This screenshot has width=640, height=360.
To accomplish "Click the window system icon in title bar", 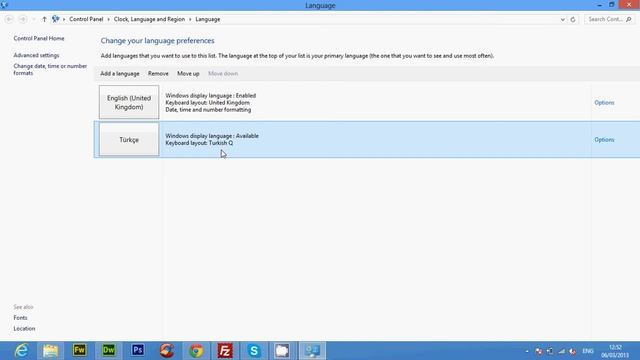I will click(4, 5).
